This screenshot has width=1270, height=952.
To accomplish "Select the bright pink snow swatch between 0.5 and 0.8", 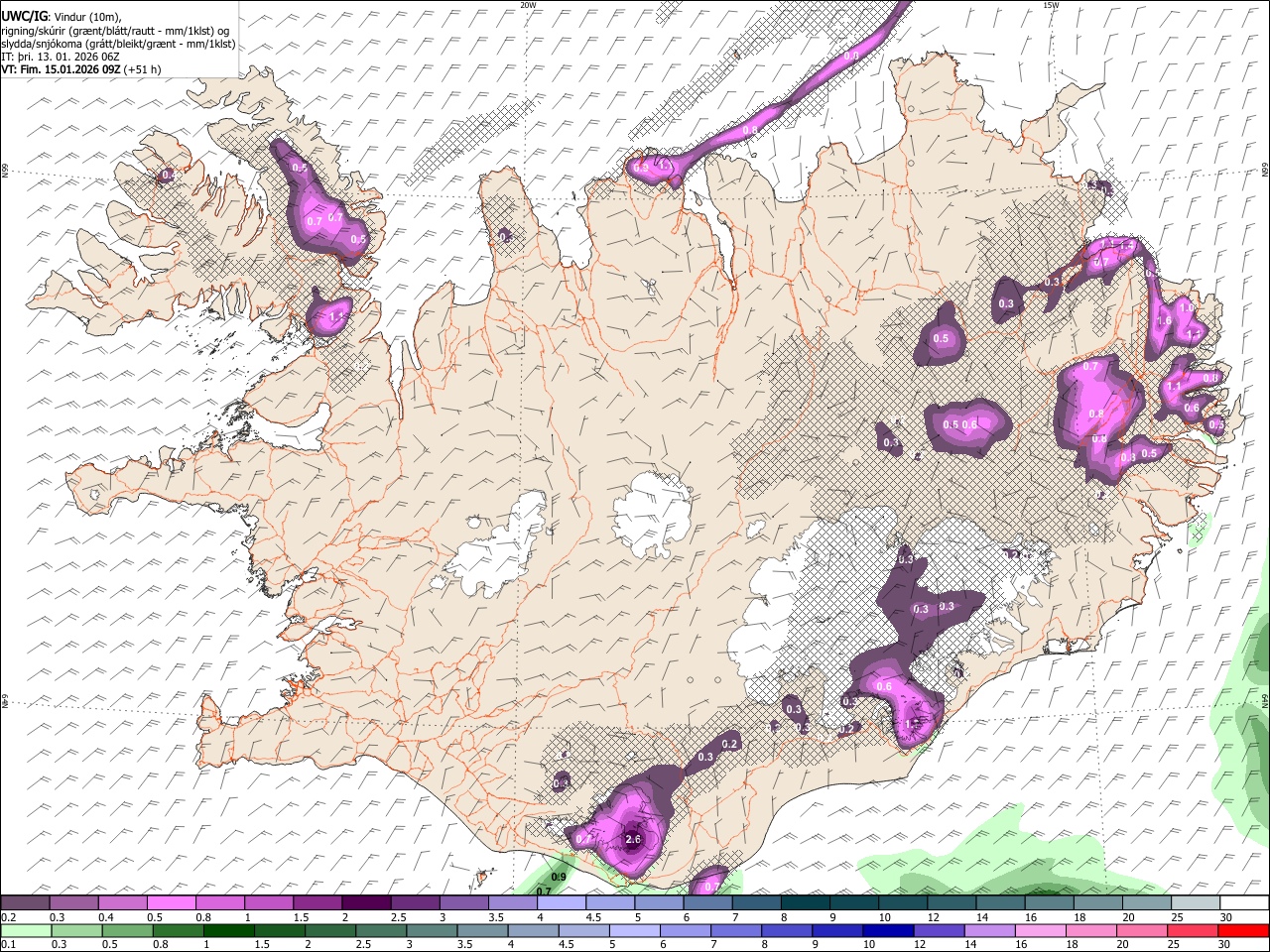I will point(171,902).
